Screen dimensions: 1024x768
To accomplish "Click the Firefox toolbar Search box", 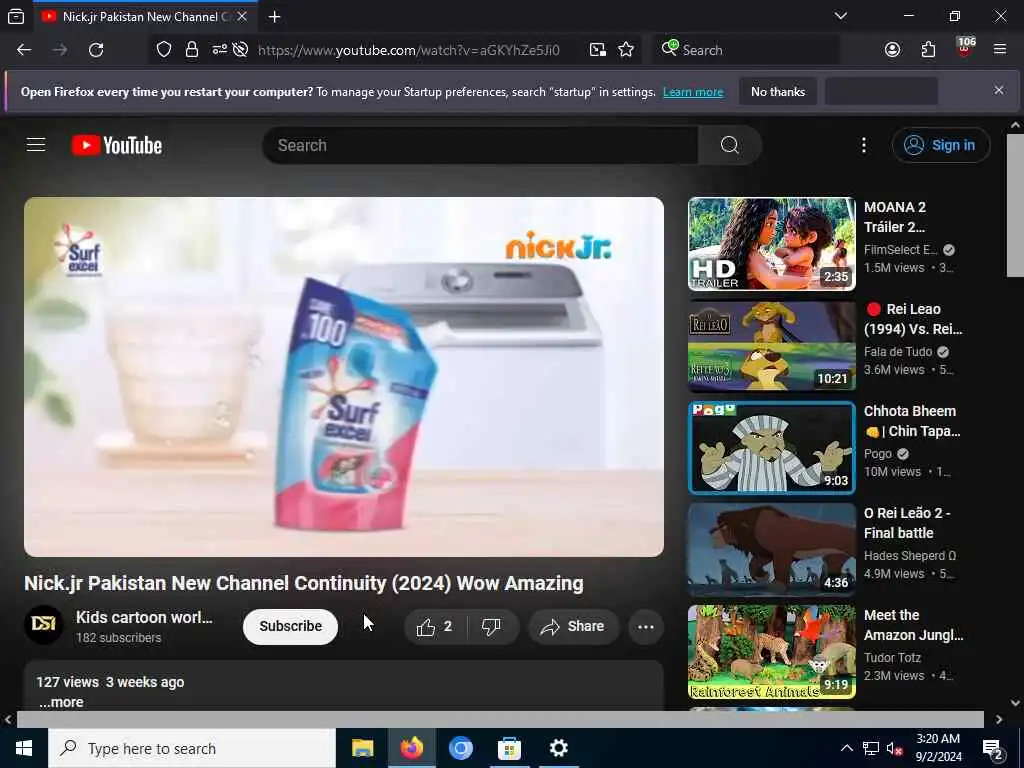I will (745, 50).
